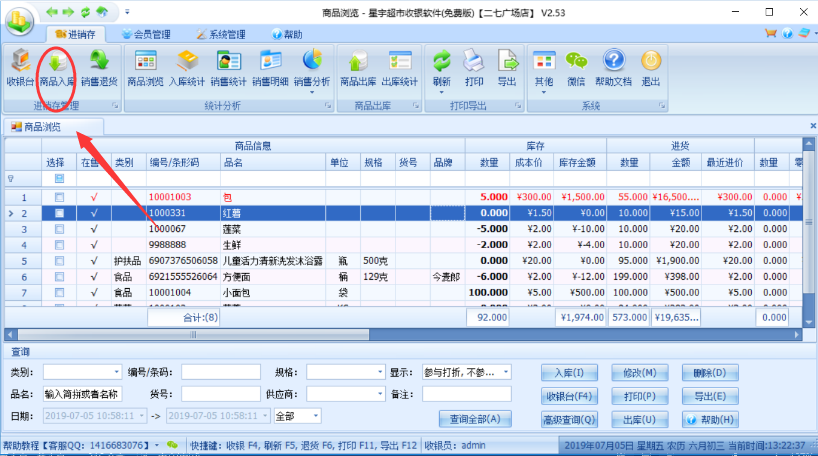
Task: Click the 查询全部(A) button
Action: tap(475, 419)
